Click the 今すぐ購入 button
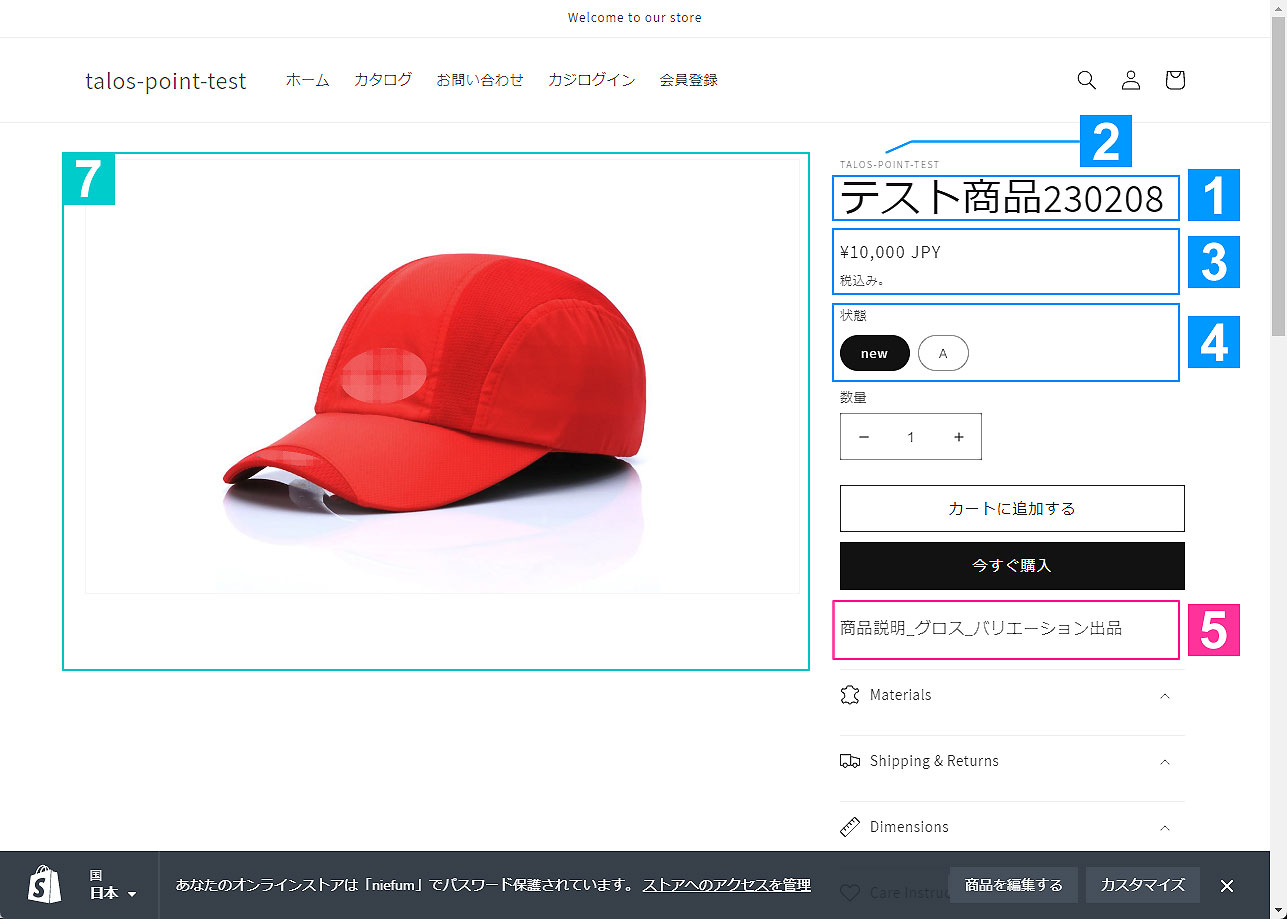This screenshot has width=1287, height=919. 1012,566
